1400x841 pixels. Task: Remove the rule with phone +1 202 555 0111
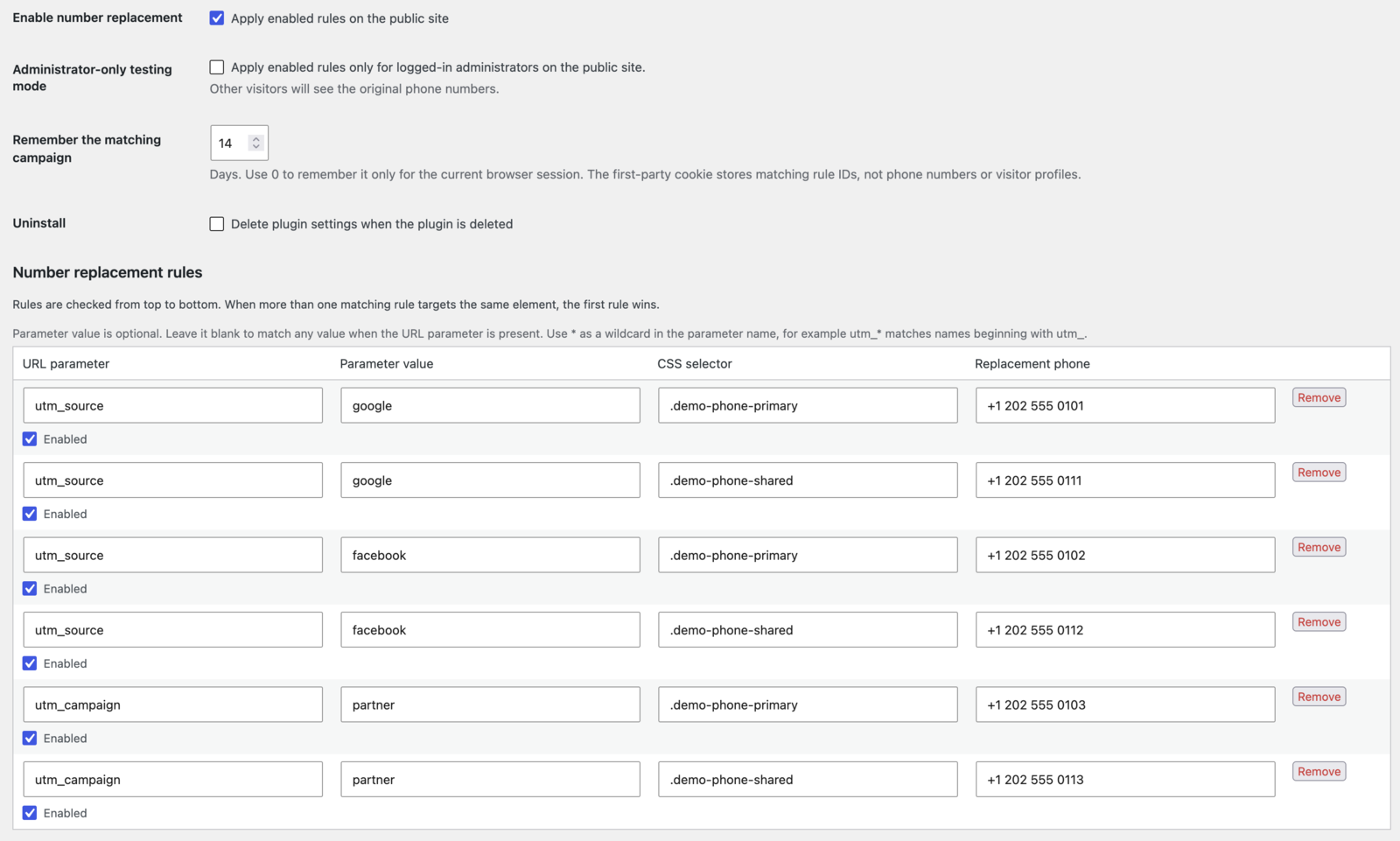click(1319, 473)
